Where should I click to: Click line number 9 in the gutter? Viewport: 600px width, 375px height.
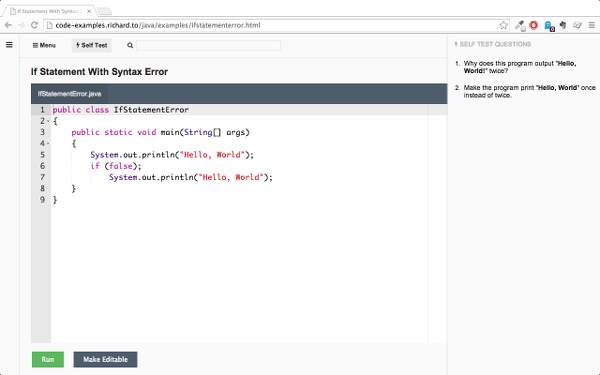(x=42, y=200)
